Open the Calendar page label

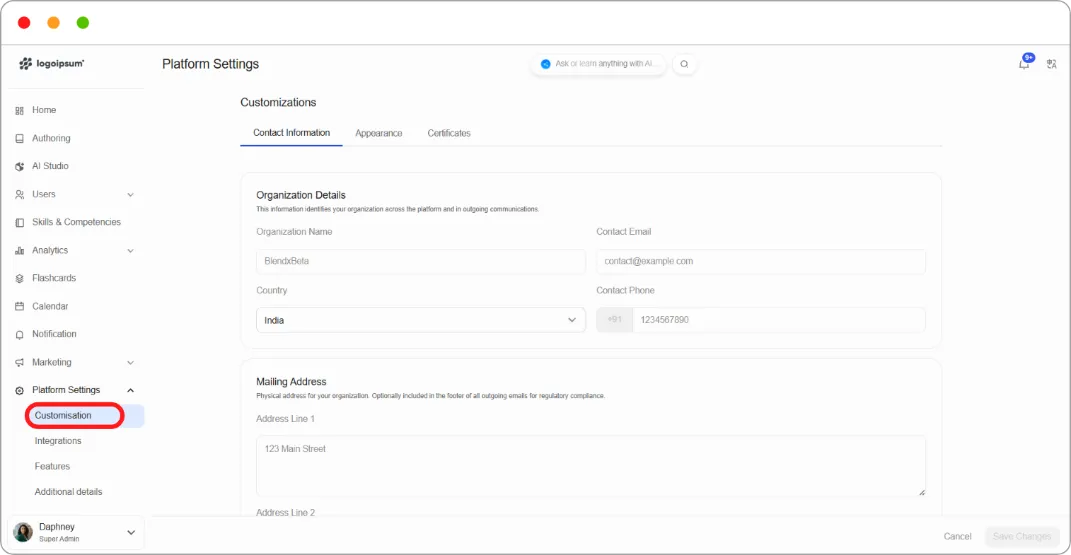50,307
